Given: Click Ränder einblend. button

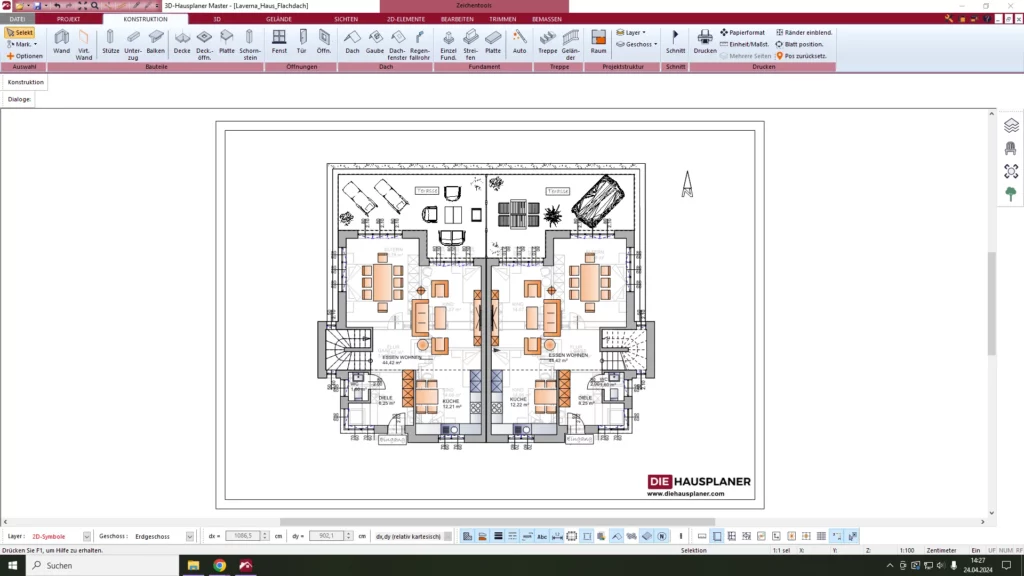Looking at the screenshot, I should point(804,32).
